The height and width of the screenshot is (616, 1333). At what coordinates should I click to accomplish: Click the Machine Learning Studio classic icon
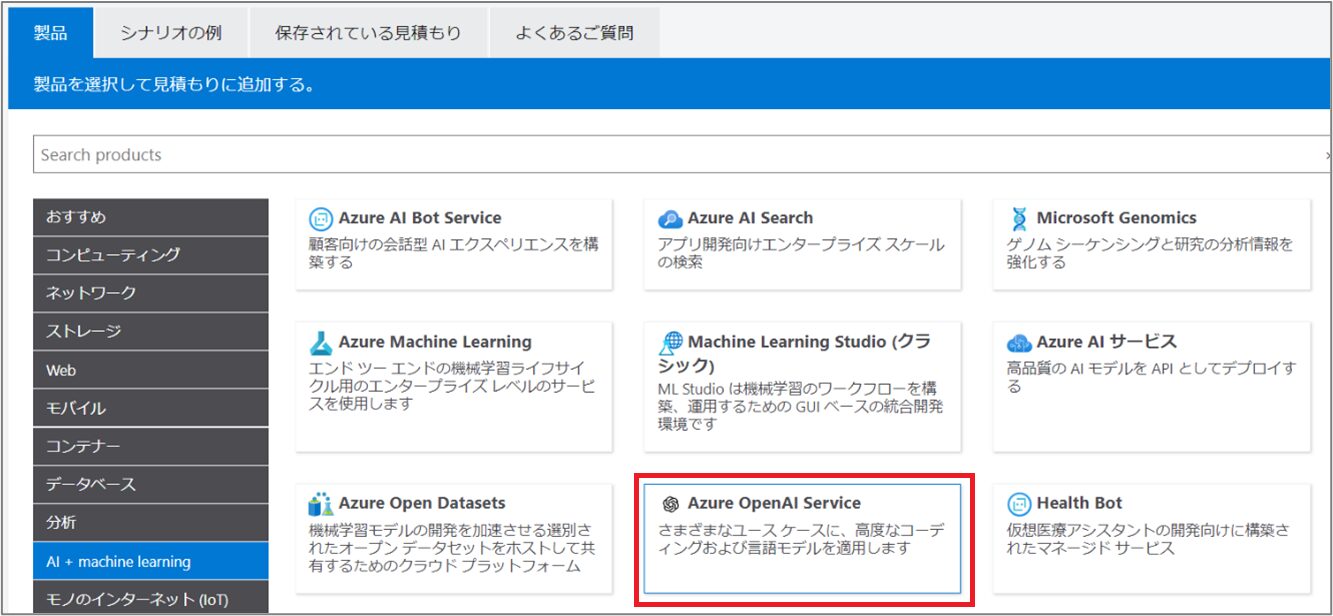click(x=670, y=343)
